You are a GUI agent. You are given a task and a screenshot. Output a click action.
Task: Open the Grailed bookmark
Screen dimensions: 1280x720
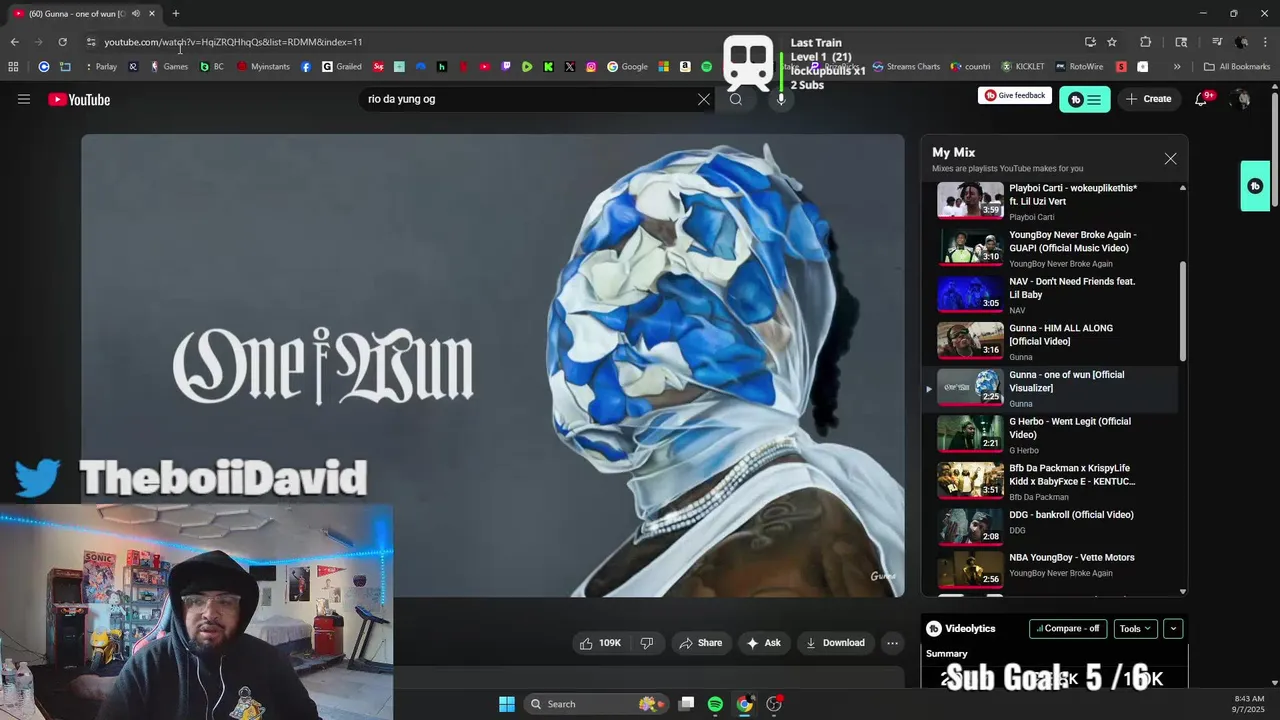pyautogui.click(x=342, y=67)
